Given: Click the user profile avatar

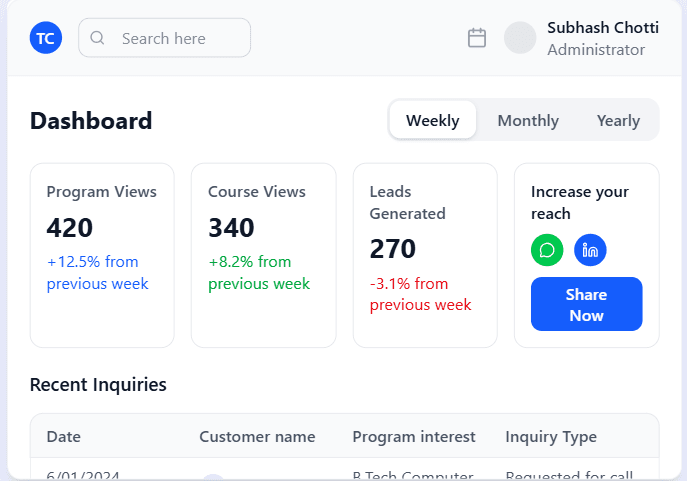Looking at the screenshot, I should coord(520,38).
